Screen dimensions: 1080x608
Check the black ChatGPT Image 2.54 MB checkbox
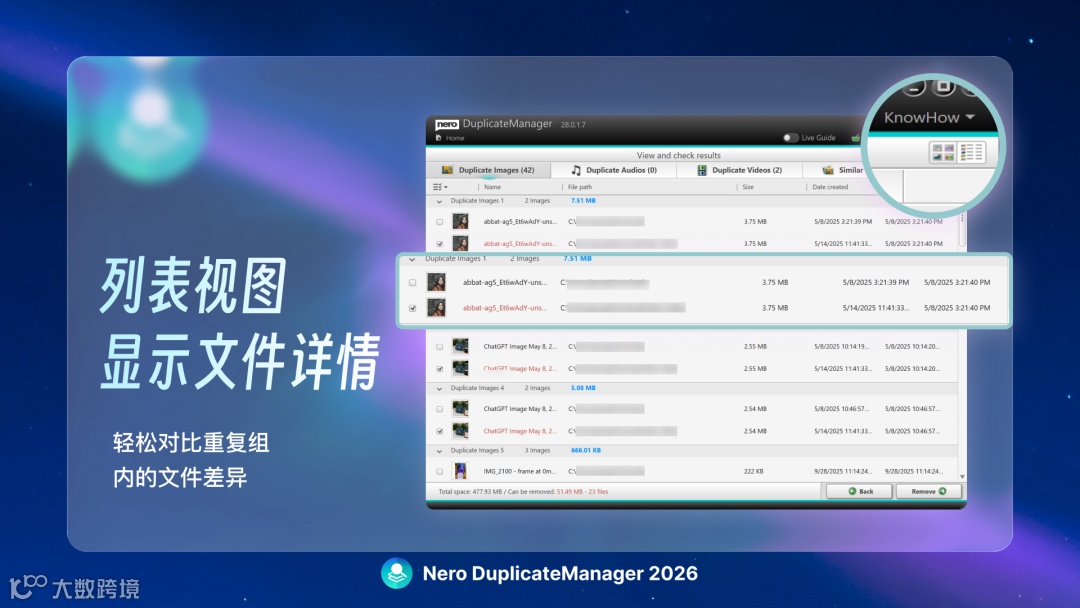(x=439, y=409)
